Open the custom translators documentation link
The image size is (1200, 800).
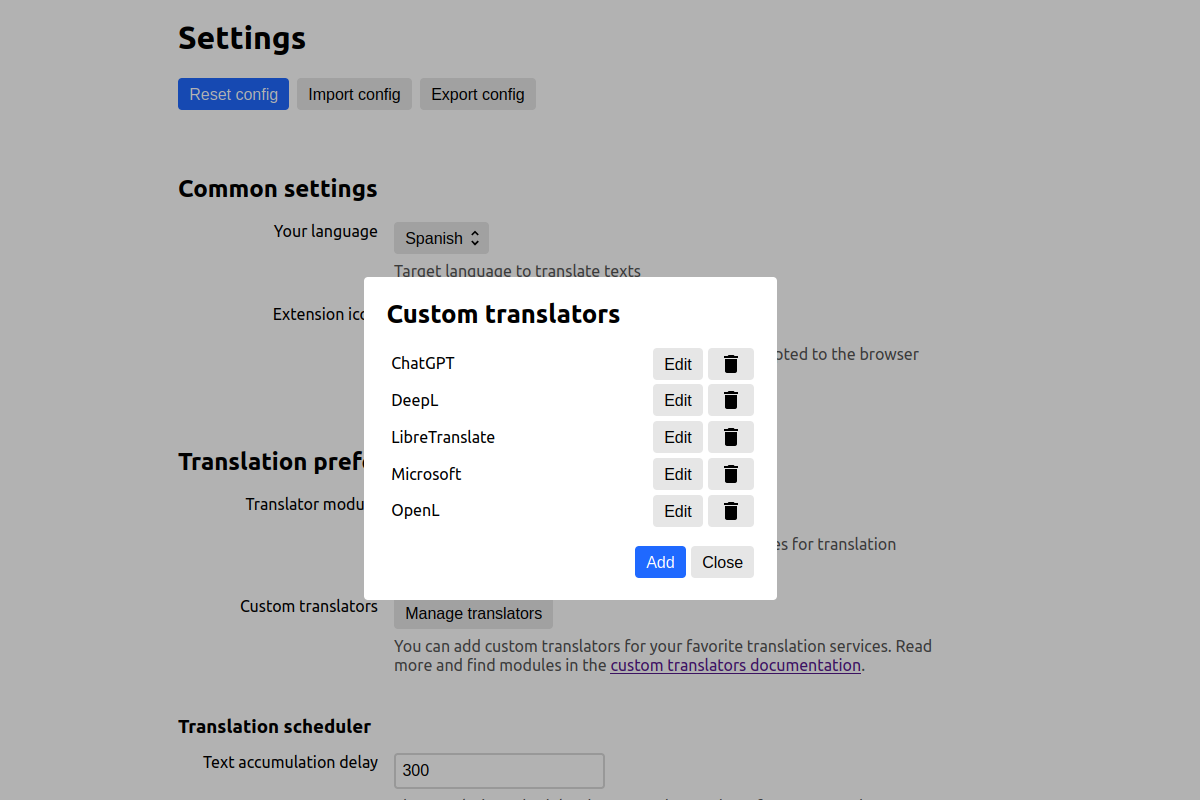coord(735,664)
